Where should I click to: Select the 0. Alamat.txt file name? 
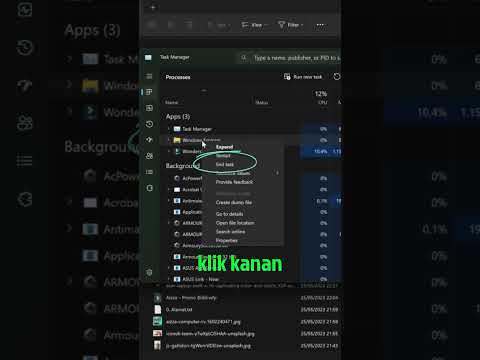coord(179,310)
